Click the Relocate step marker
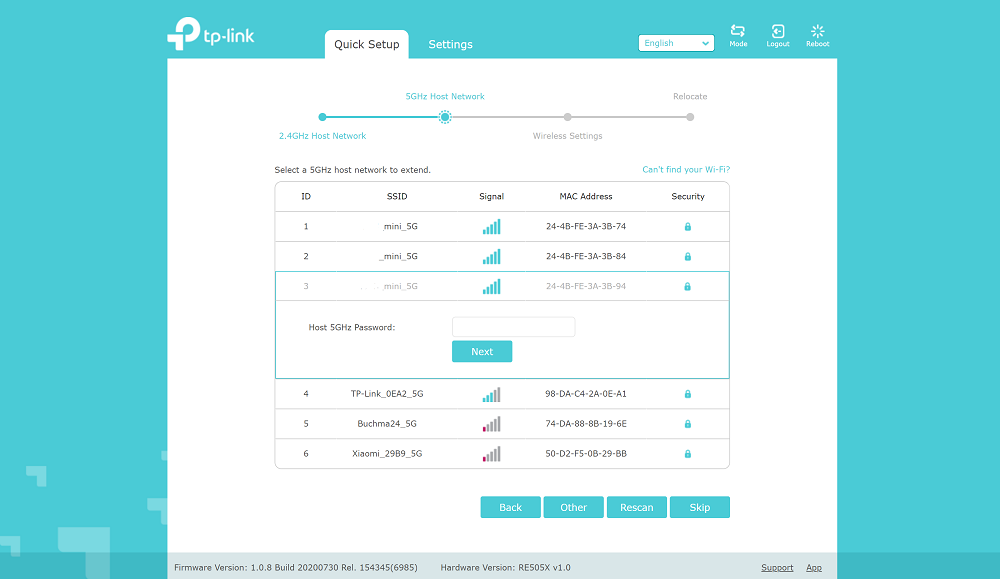 tap(690, 117)
